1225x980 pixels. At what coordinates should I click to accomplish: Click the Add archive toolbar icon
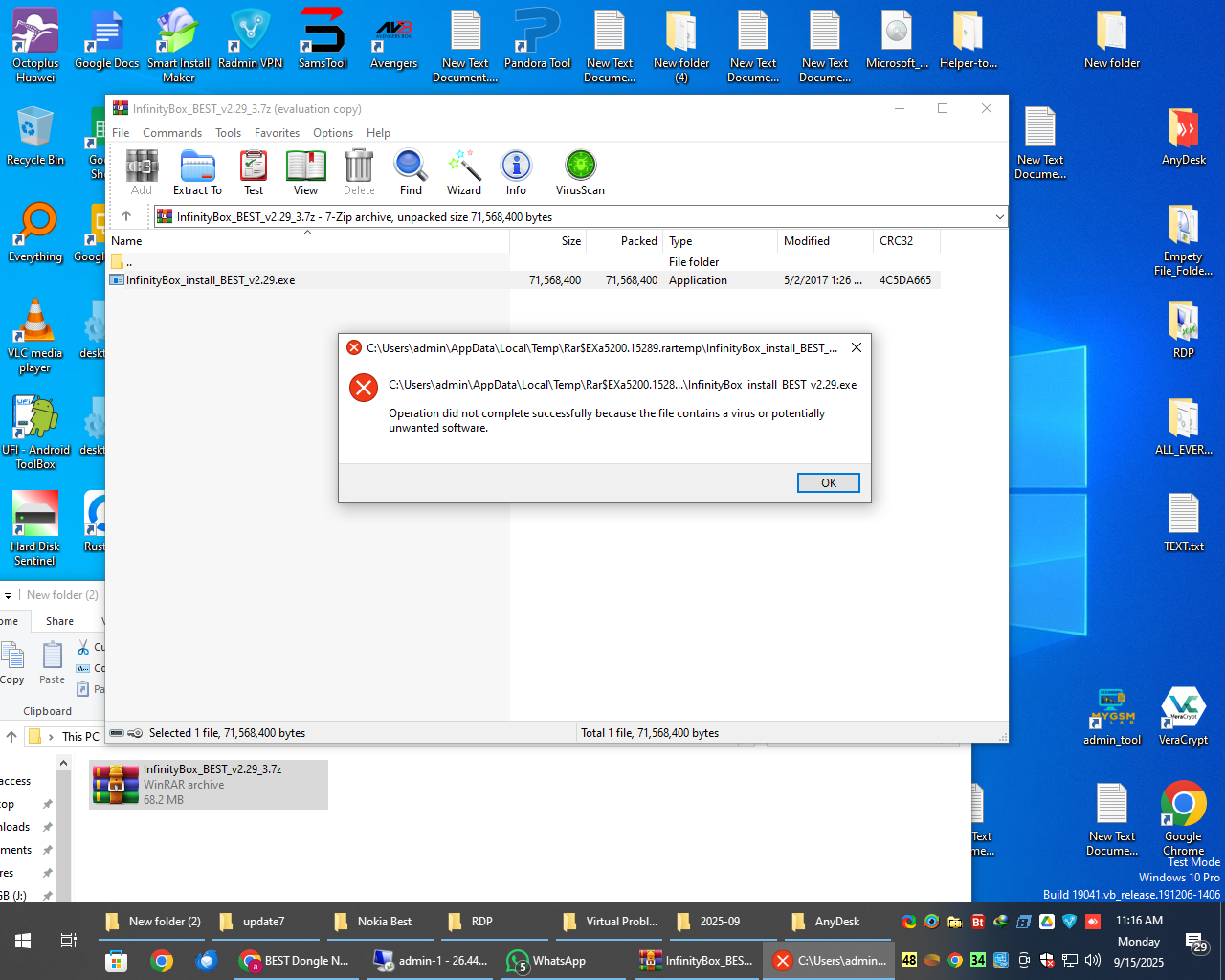click(x=142, y=172)
